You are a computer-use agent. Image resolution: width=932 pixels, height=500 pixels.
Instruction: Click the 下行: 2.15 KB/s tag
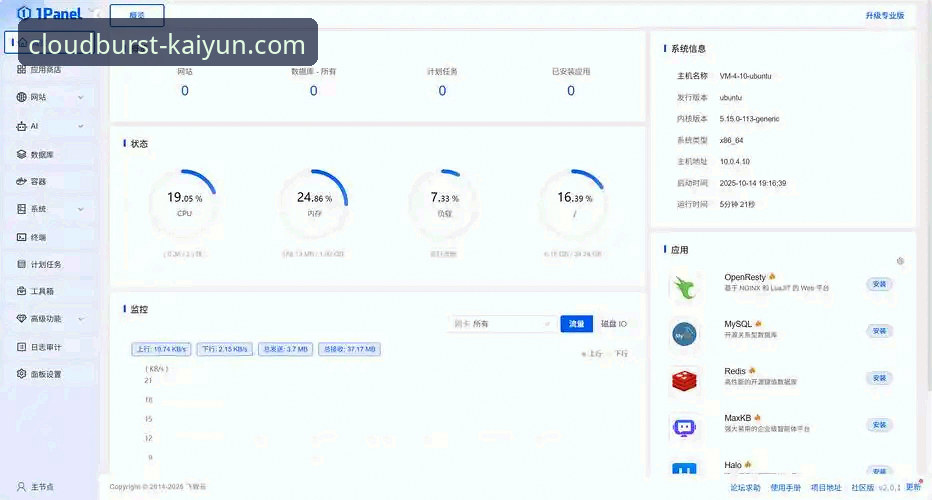(225, 350)
